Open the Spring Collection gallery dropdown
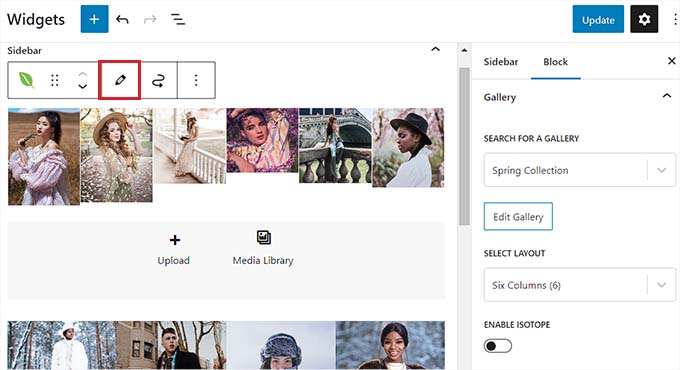 pos(579,170)
